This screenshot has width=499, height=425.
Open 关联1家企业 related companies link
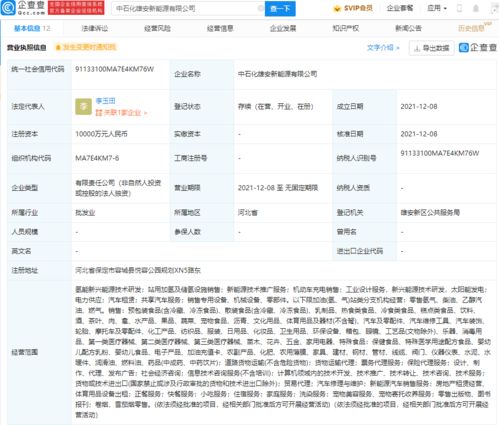click(121, 113)
